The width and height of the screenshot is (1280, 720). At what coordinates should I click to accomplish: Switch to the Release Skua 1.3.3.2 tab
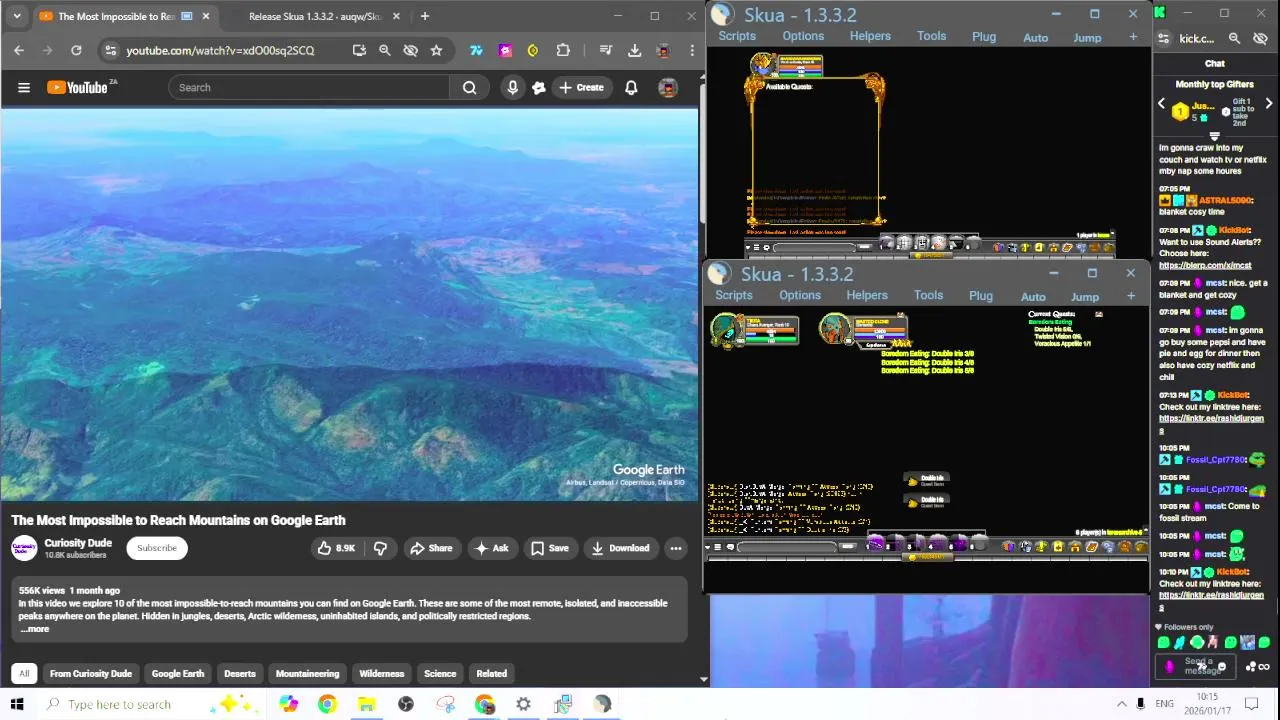(315, 16)
